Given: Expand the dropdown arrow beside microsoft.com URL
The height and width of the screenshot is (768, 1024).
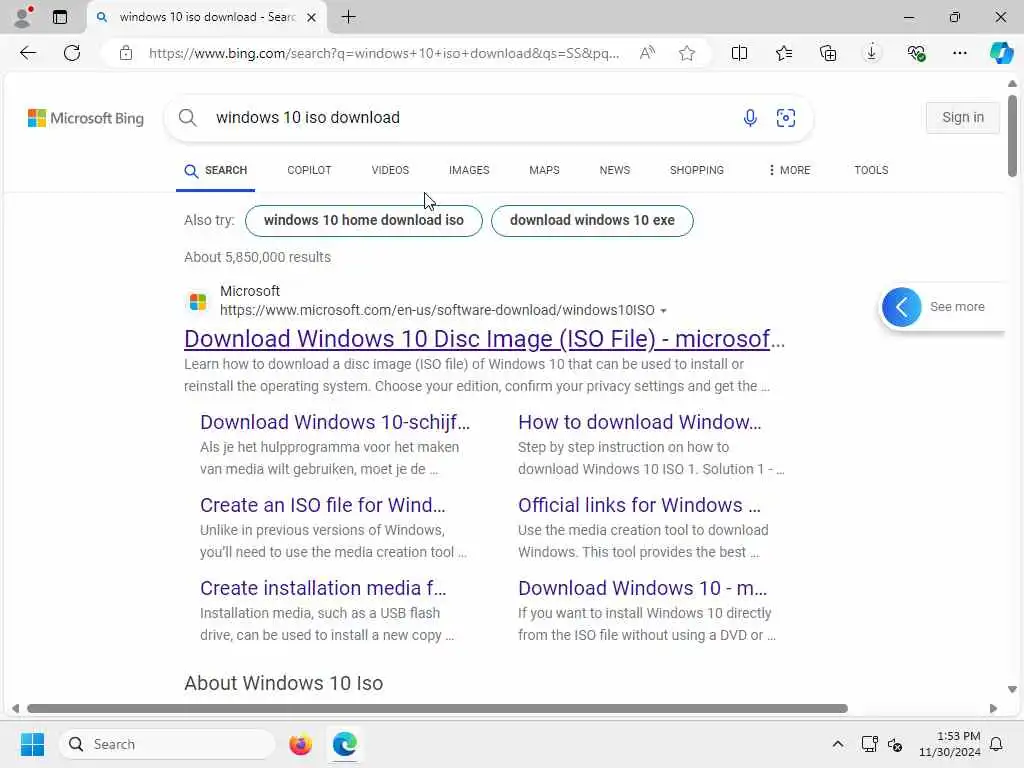Looking at the screenshot, I should click(664, 311).
